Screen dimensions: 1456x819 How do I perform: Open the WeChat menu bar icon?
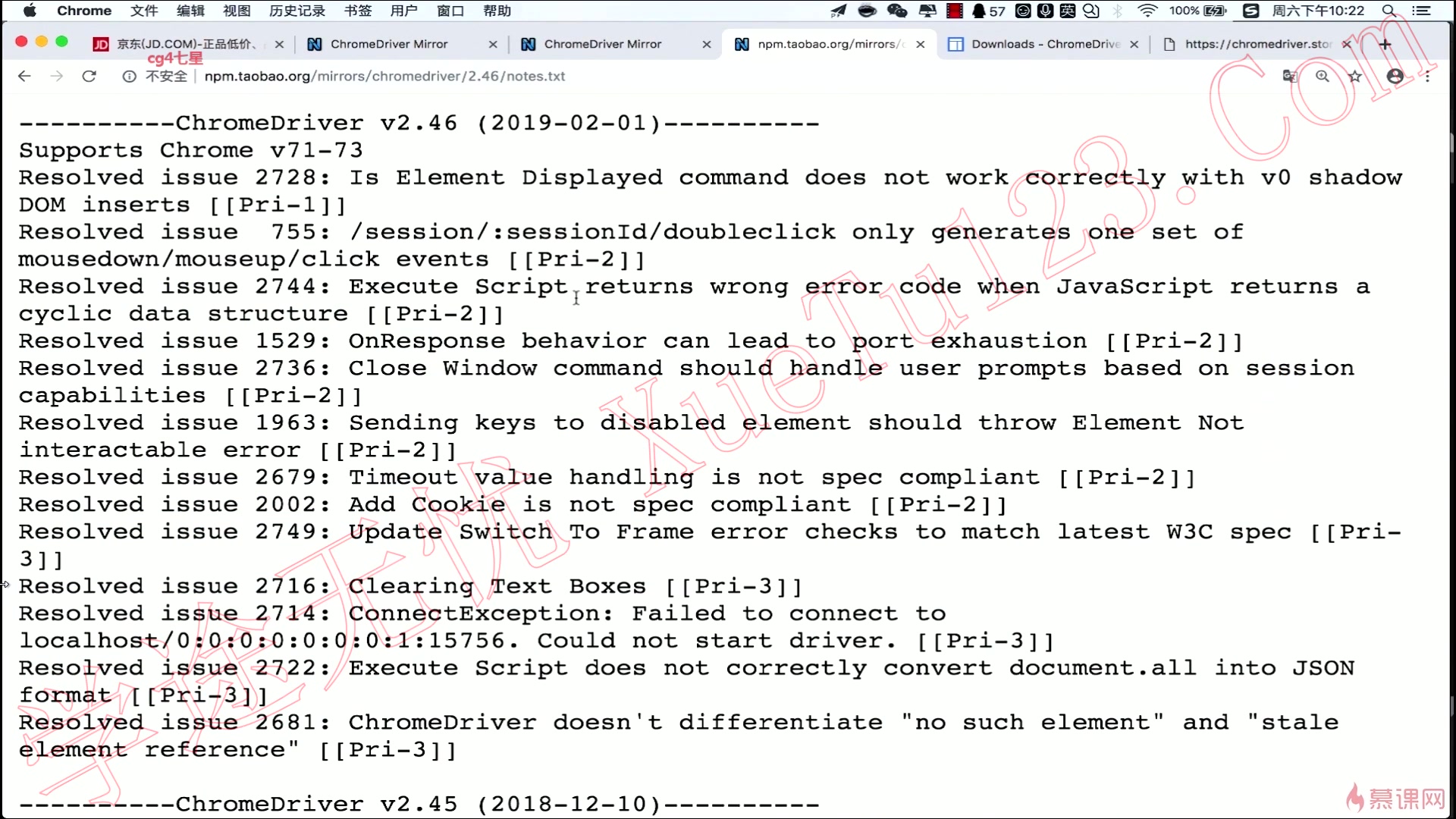tap(897, 11)
